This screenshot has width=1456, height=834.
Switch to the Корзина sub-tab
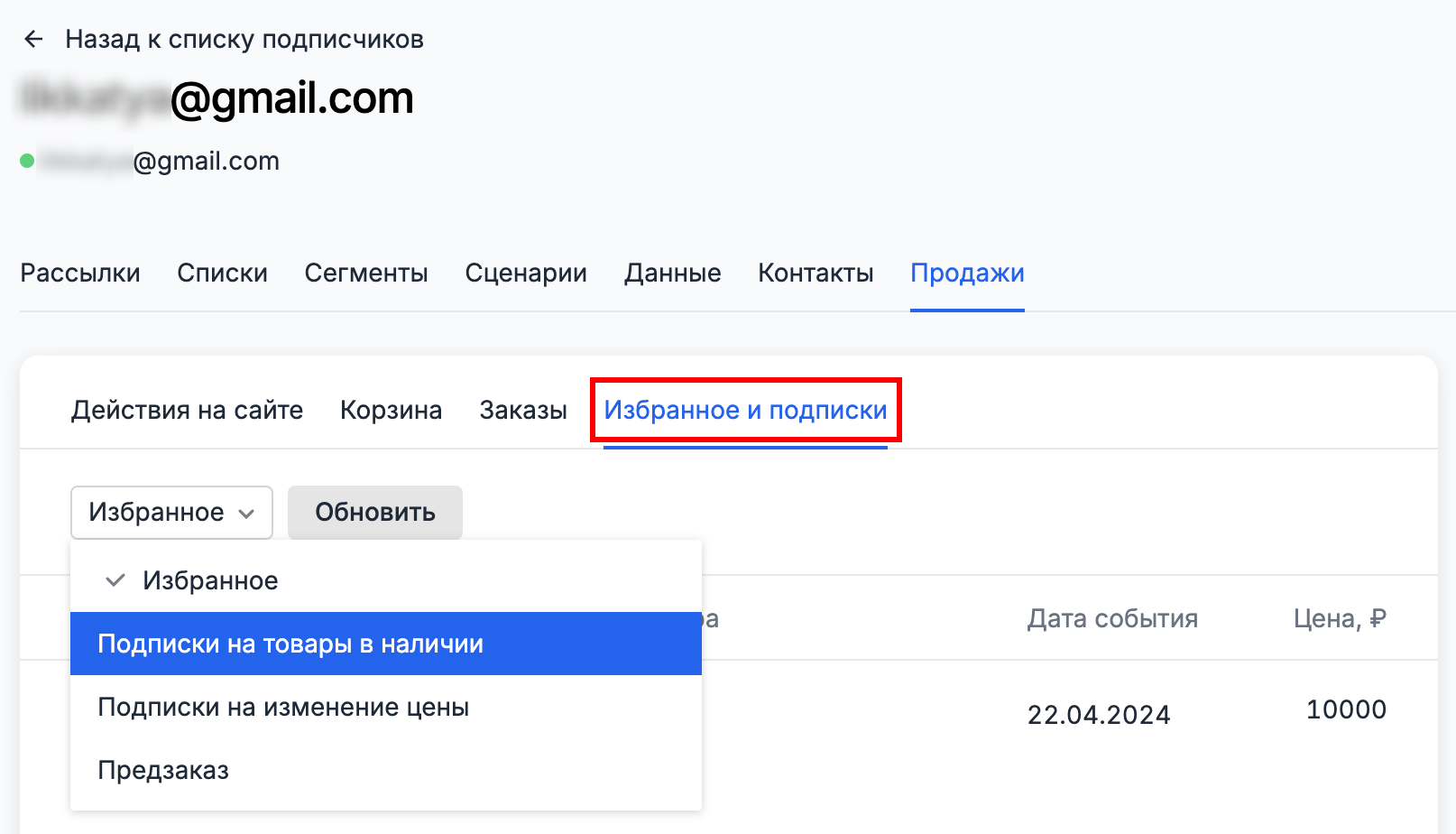tap(391, 410)
